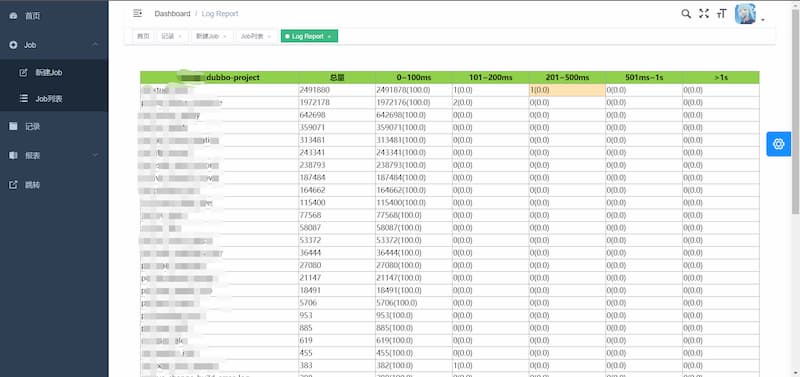This screenshot has height=377, width=800.
Task: Close the 记录 tag tab
Action: click(180, 37)
